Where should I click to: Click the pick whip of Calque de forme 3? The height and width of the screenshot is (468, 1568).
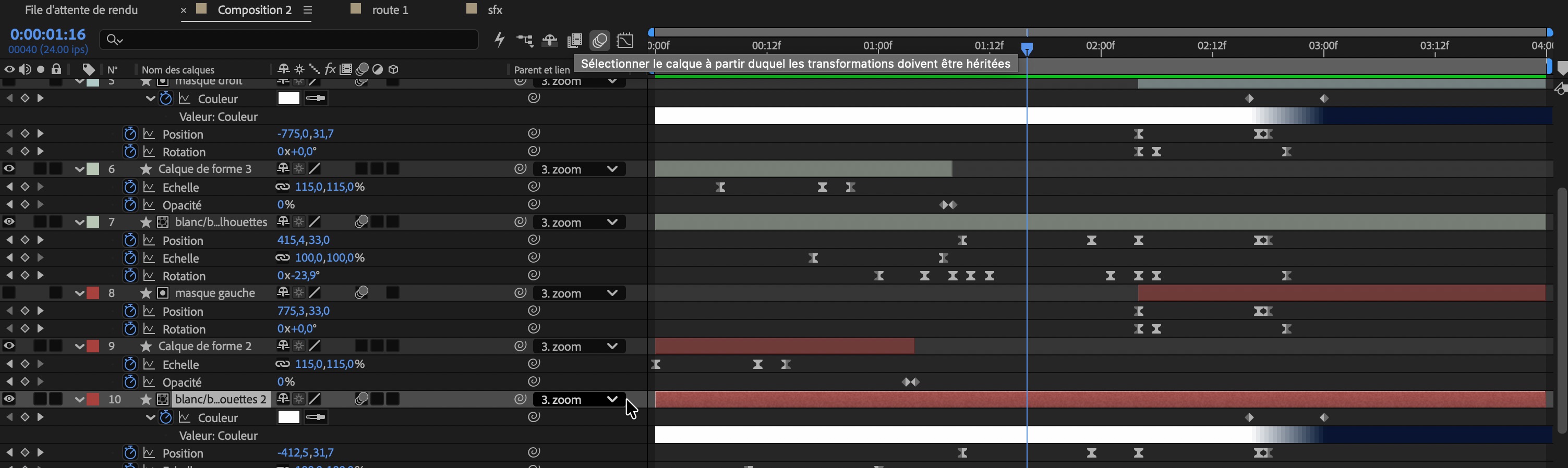[x=520, y=169]
